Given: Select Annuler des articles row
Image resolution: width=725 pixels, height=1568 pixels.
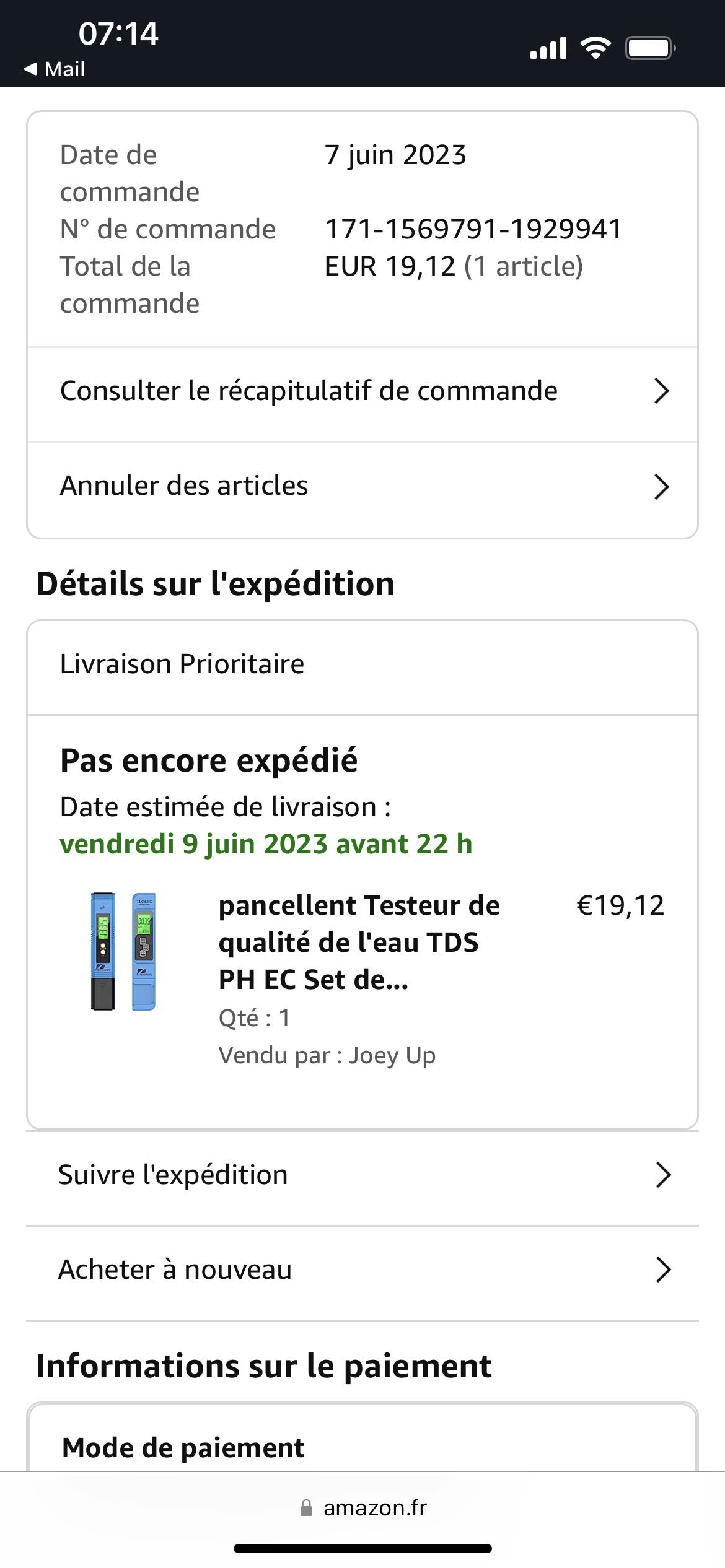Looking at the screenshot, I should (184, 486).
